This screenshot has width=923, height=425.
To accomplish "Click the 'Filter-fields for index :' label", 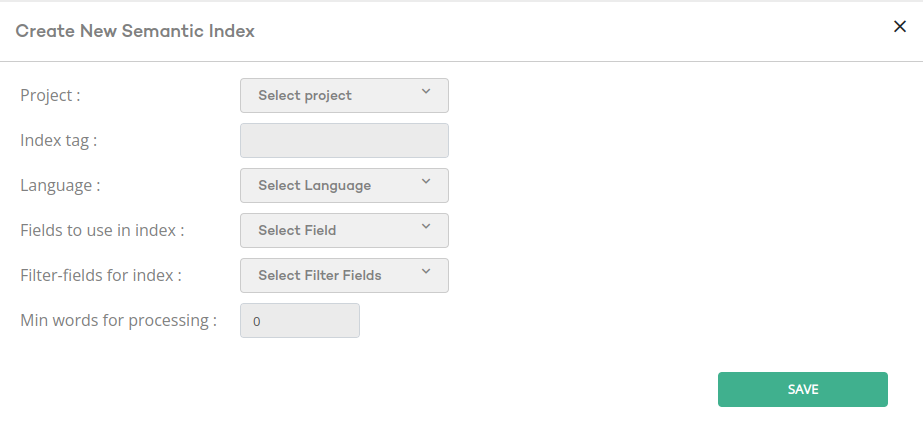I will click(x=101, y=275).
